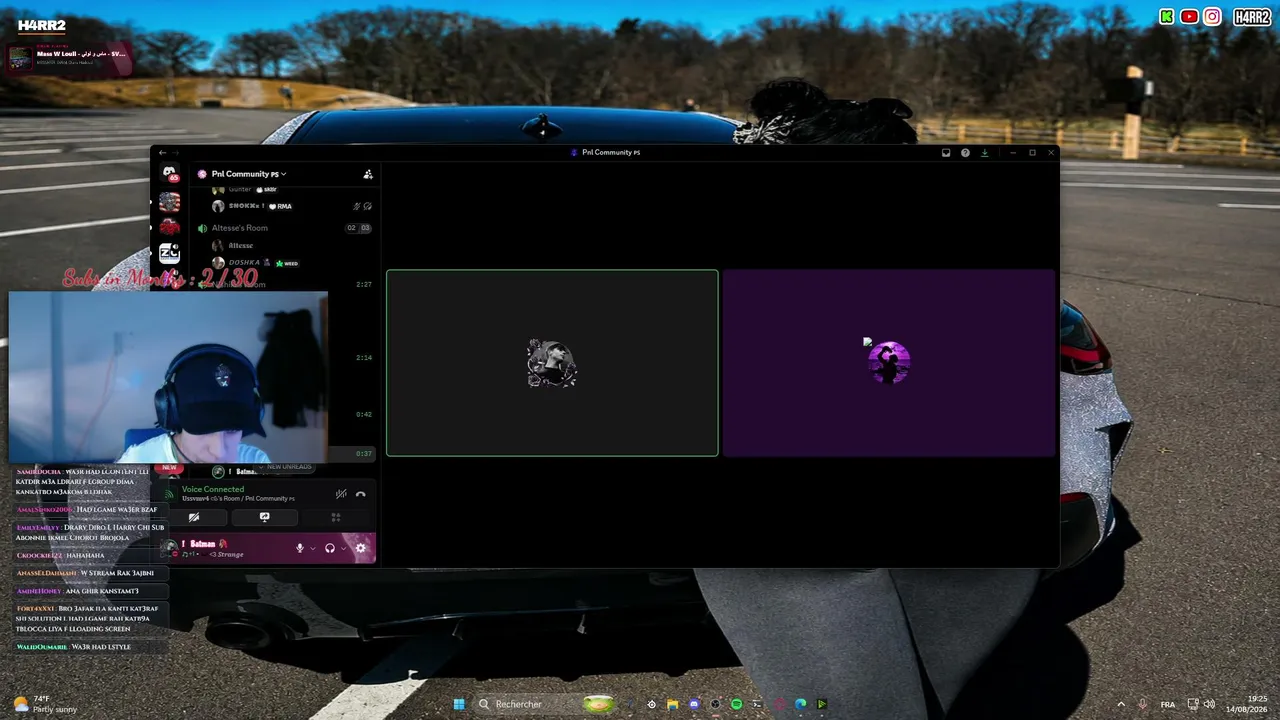Open headphone output options arrow
Viewport: 1280px width, 720px height.
pyautogui.click(x=343, y=548)
